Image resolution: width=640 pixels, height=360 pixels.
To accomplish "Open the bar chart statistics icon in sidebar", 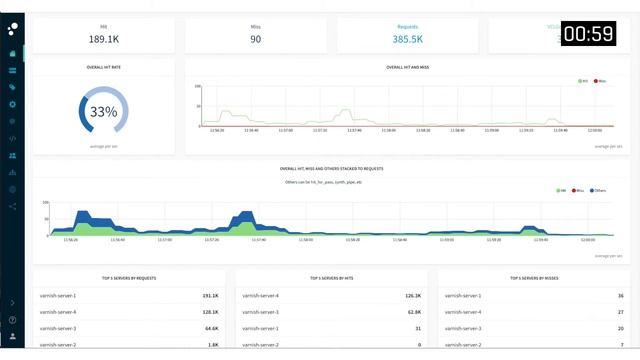I will point(13,173).
